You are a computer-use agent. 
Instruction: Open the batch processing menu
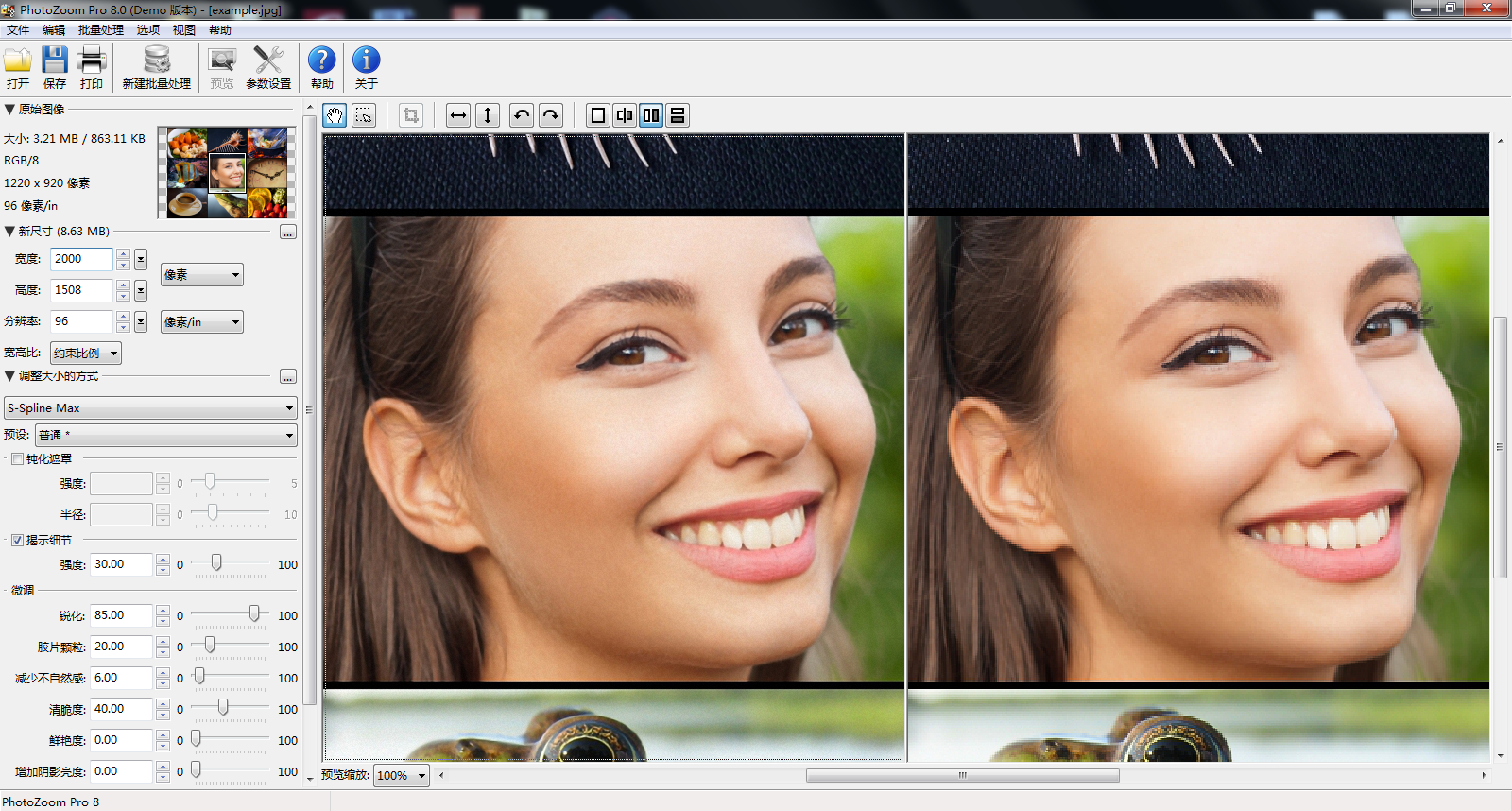point(100,30)
